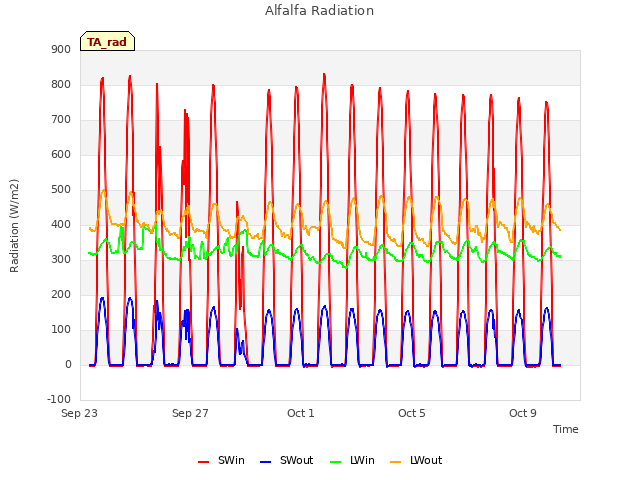Click the 700 y-axis tick label

[61, 120]
